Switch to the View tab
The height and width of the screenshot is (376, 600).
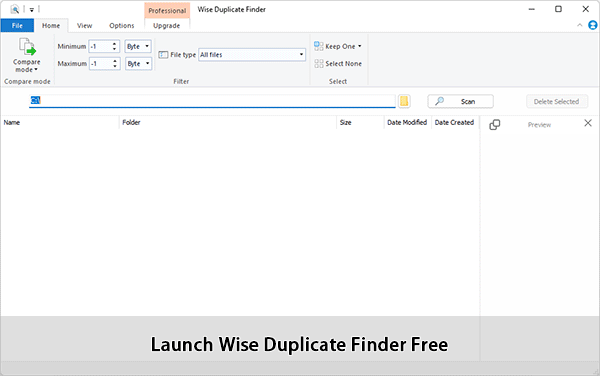click(84, 26)
